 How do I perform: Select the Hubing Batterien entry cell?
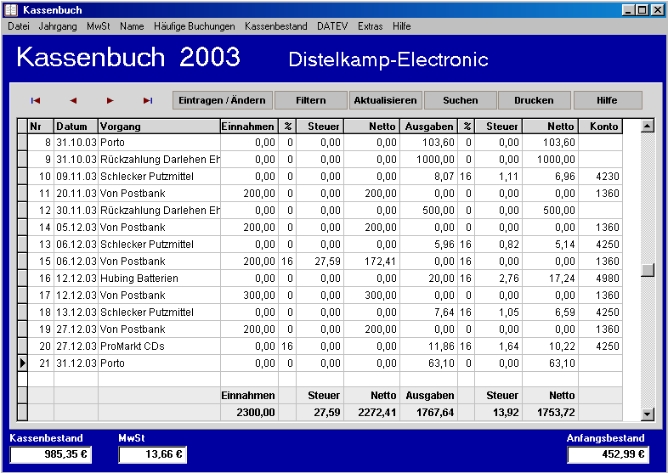[158, 277]
